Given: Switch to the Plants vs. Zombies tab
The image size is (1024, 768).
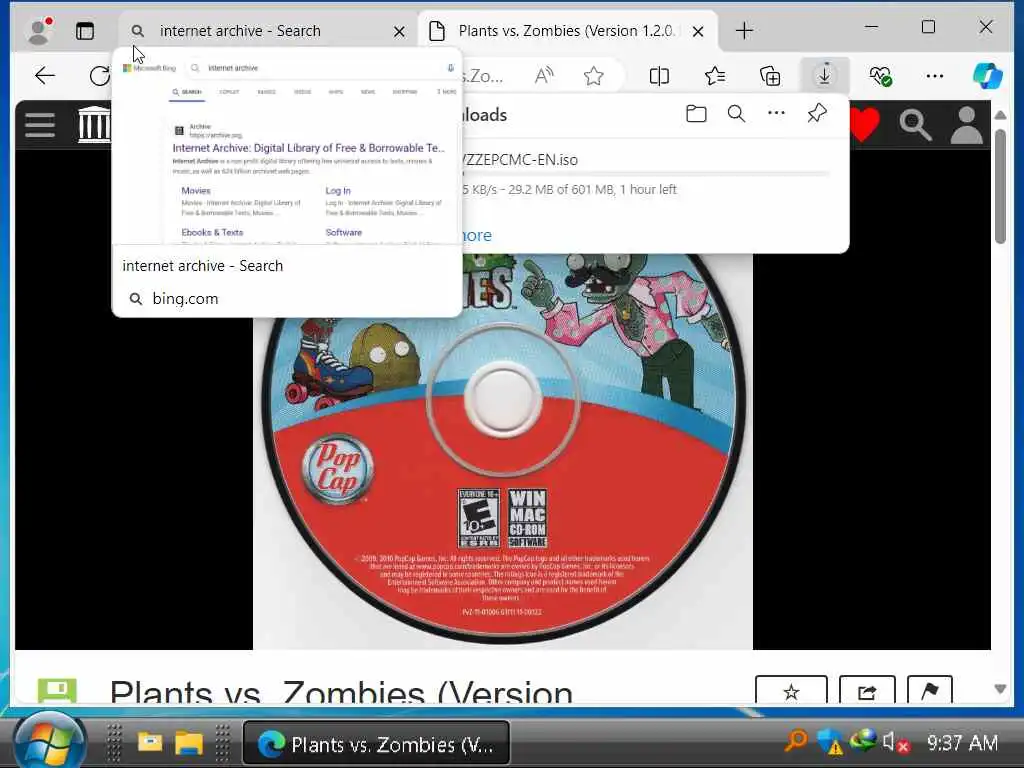Looking at the screenshot, I should [x=567, y=31].
